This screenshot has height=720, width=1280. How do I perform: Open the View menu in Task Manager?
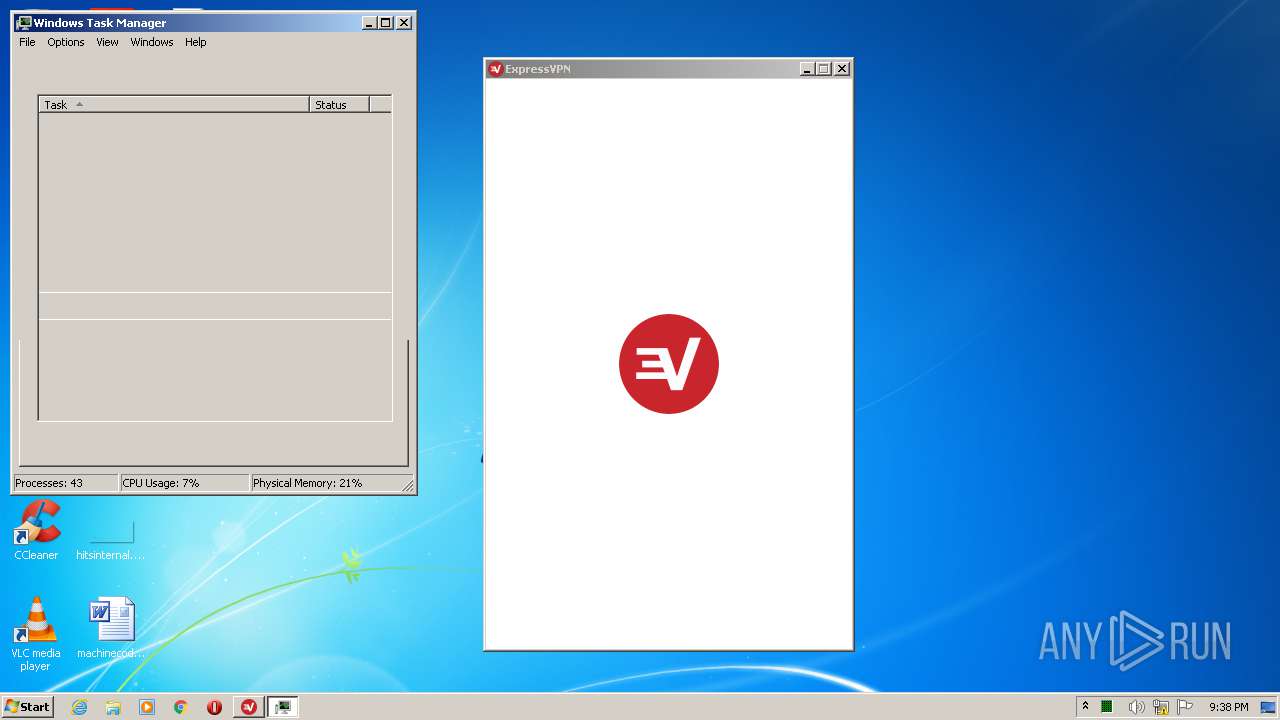pos(107,42)
